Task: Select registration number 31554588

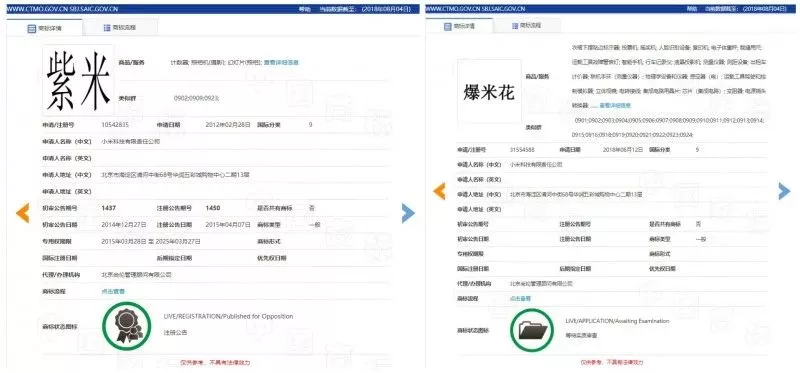Action: tap(522, 150)
